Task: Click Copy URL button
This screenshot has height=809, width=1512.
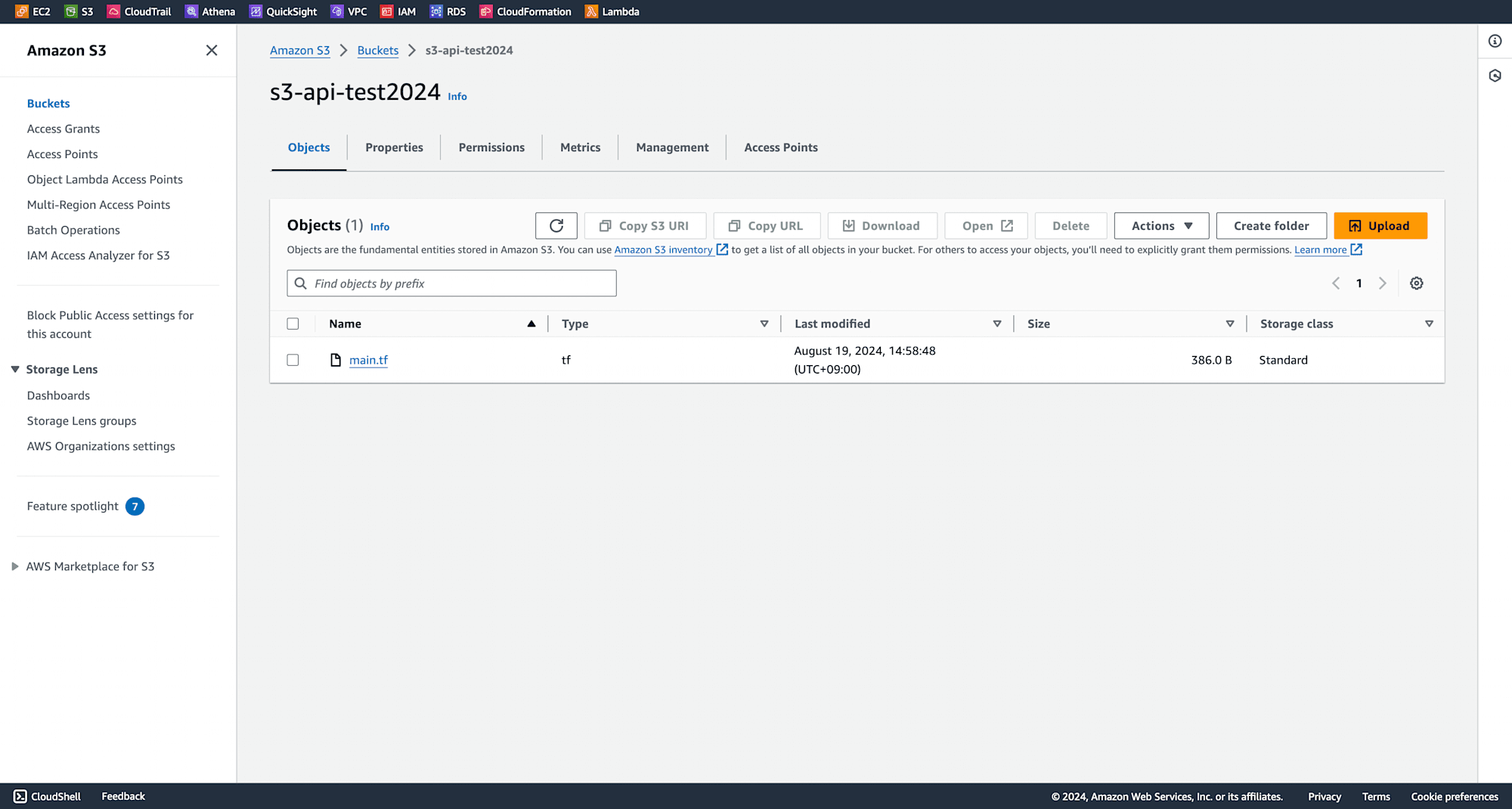Action: click(x=767, y=225)
